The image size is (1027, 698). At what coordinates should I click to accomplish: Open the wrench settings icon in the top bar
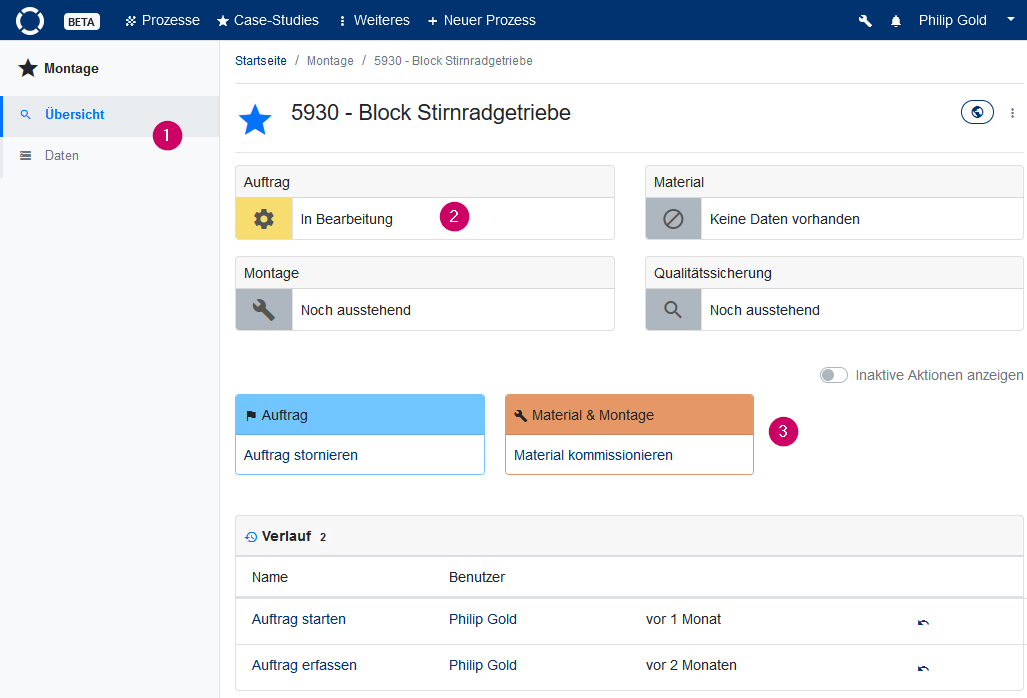[865, 21]
